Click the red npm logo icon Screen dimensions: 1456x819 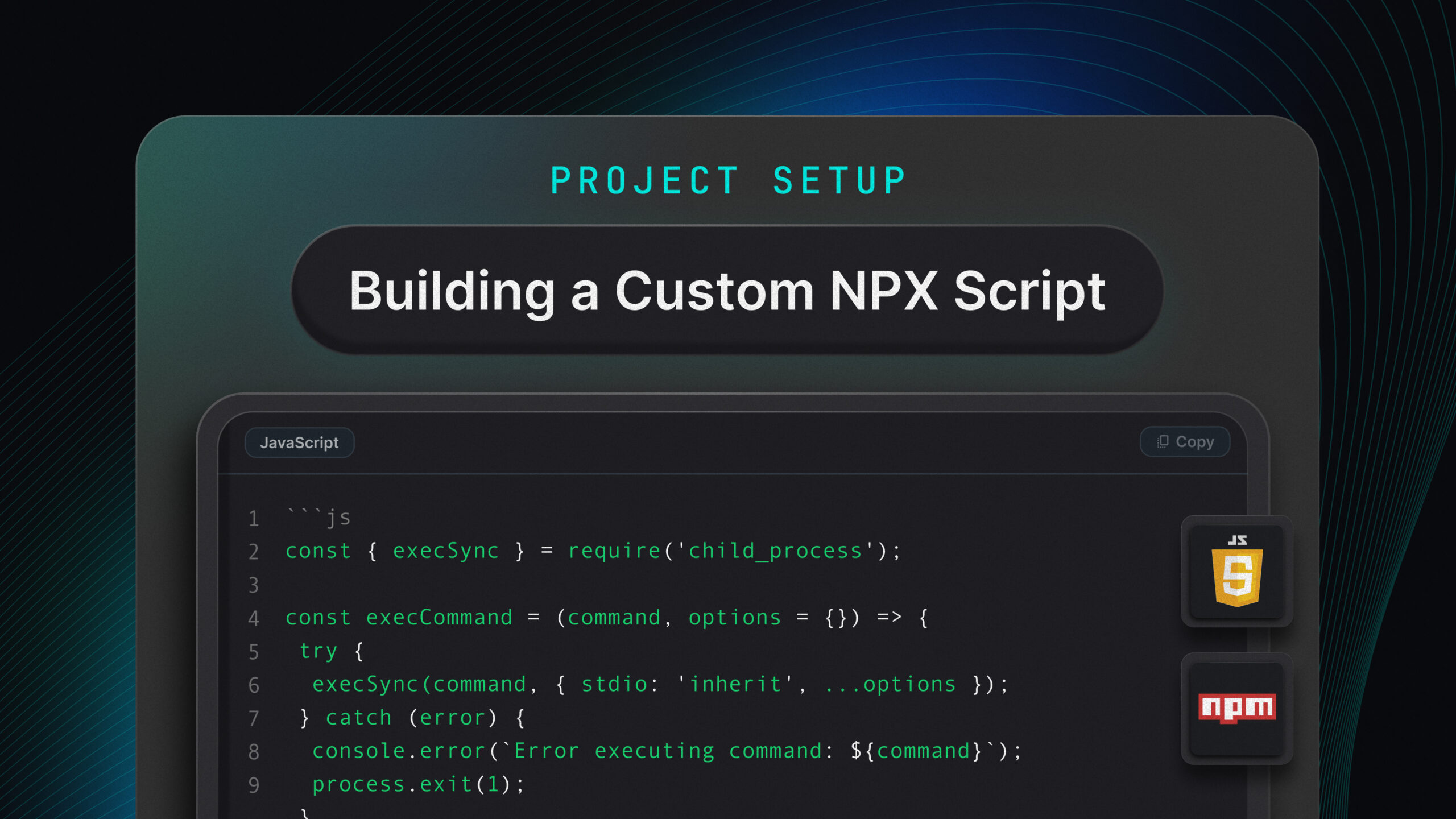[1237, 708]
